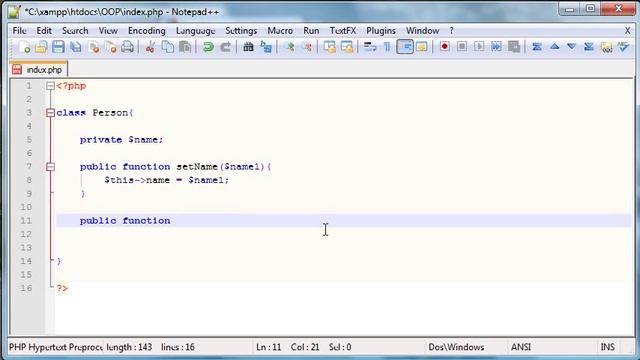Click the spell check ABC icon

pos(623,47)
